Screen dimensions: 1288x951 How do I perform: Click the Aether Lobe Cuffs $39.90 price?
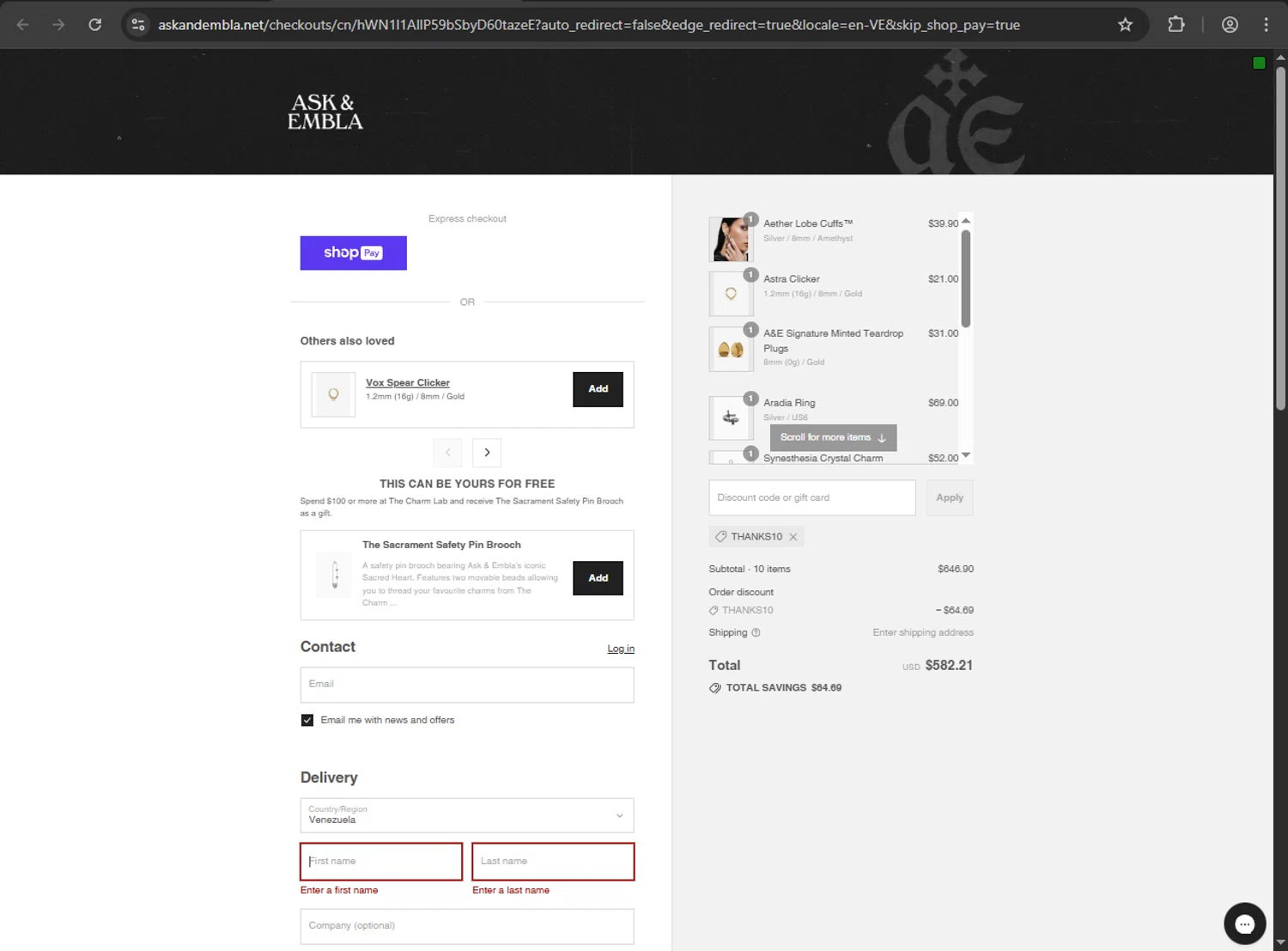point(943,223)
